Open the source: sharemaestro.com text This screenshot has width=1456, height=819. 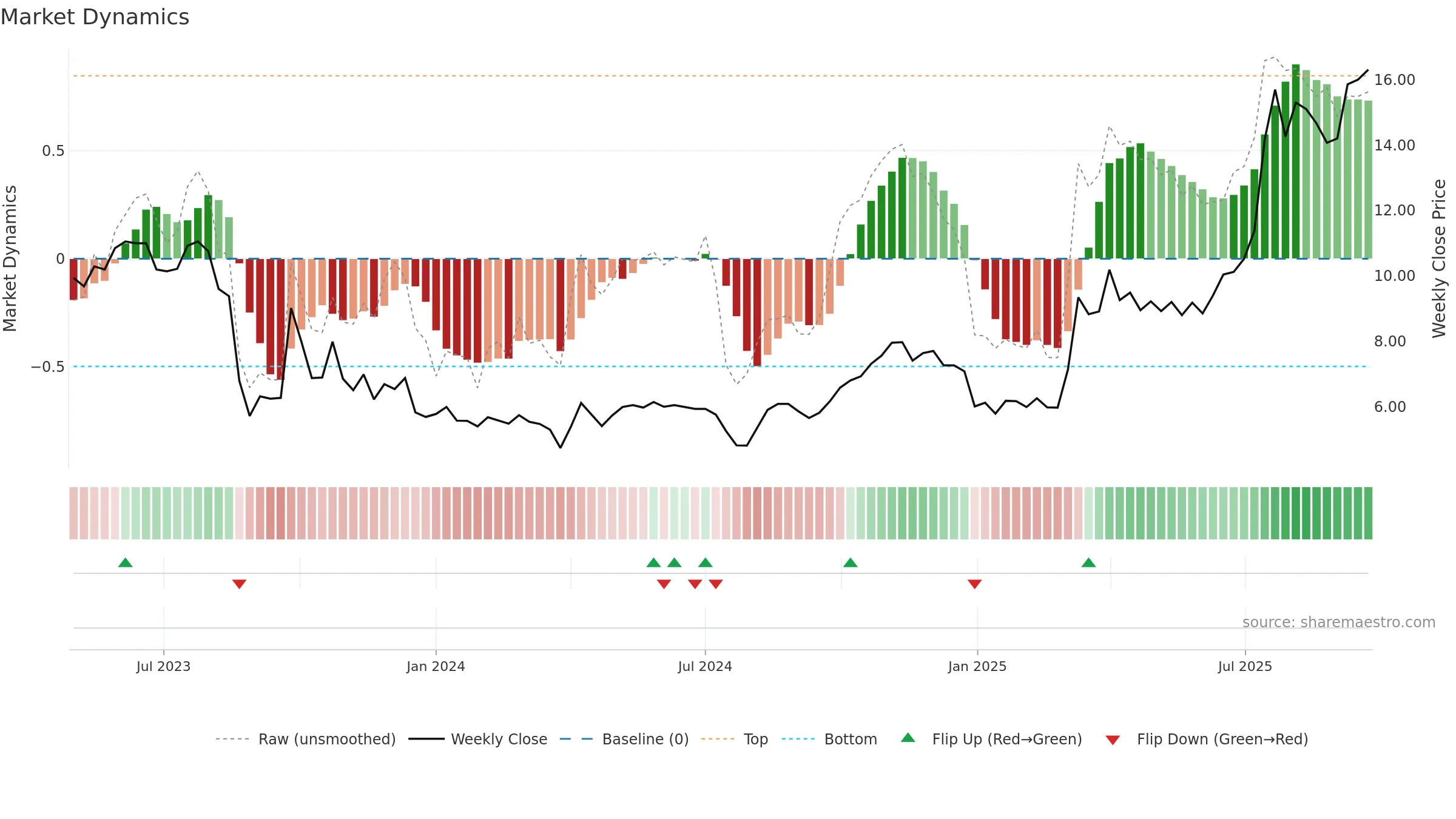(1339, 622)
